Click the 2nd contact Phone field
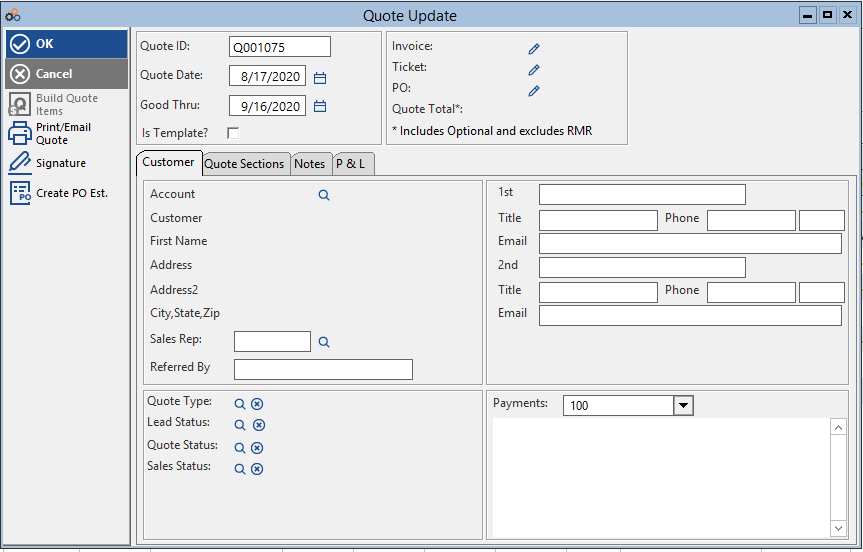 click(x=751, y=292)
